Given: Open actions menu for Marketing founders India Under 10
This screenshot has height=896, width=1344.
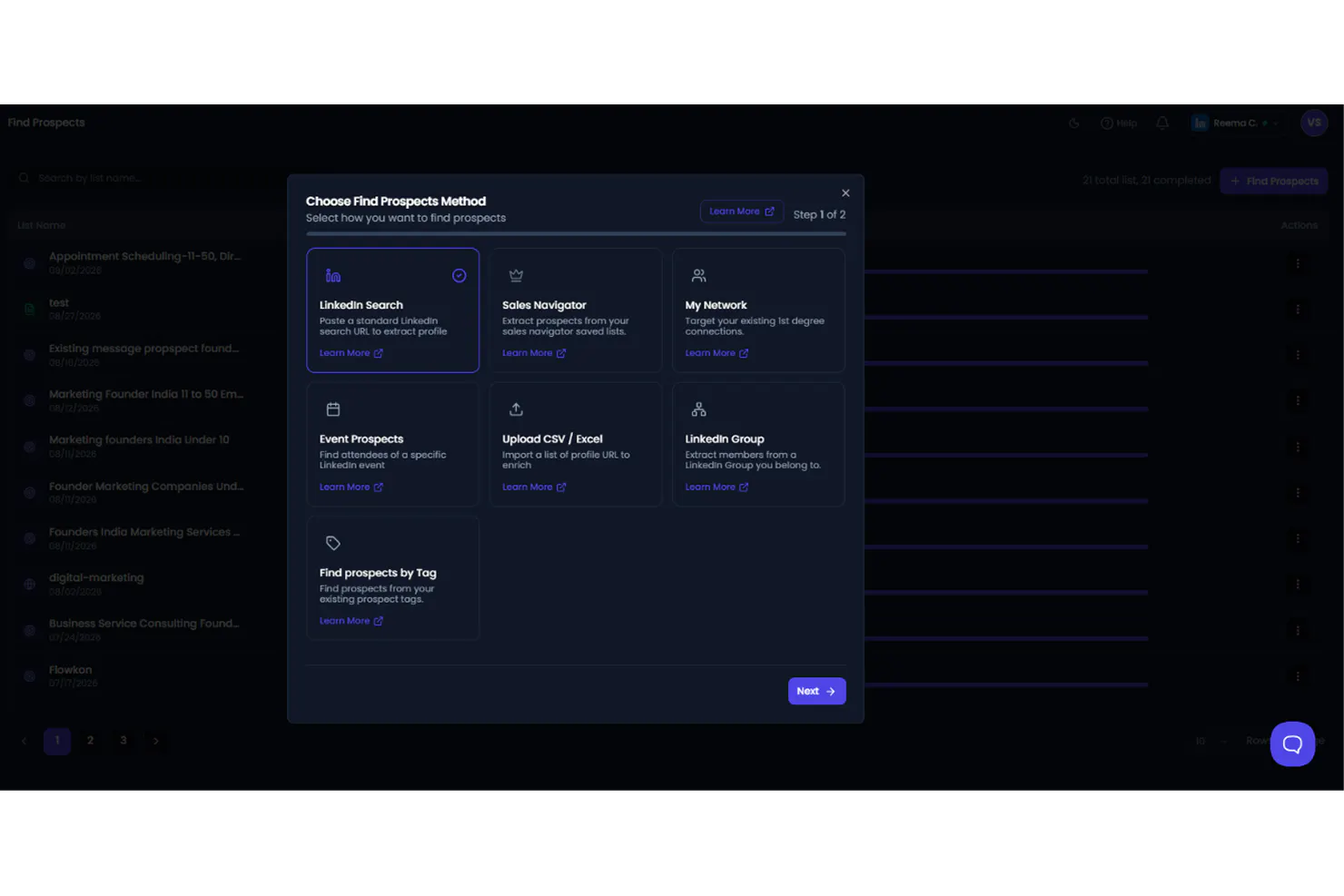Looking at the screenshot, I should point(1298,447).
